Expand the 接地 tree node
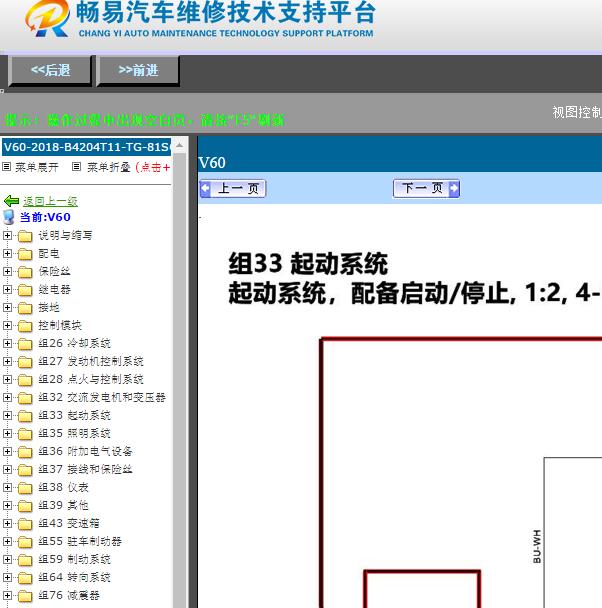The image size is (602, 608). tap(7, 307)
